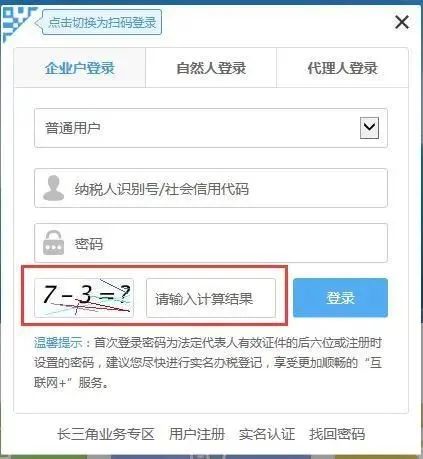The width and height of the screenshot is (423, 459).
Task: Click the padlock password icon
Action: pos(53,243)
